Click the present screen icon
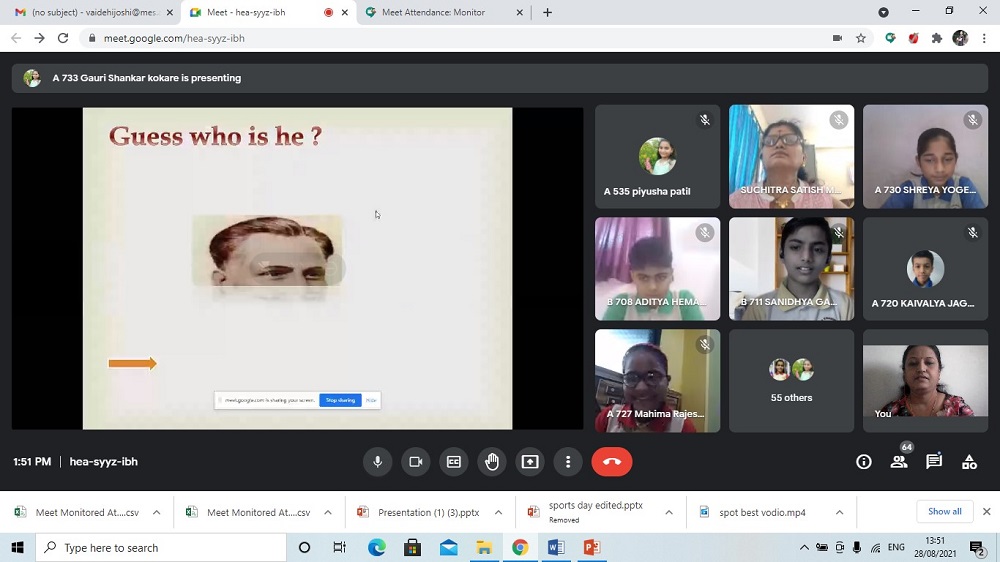This screenshot has height=562, width=1000. tap(530, 462)
